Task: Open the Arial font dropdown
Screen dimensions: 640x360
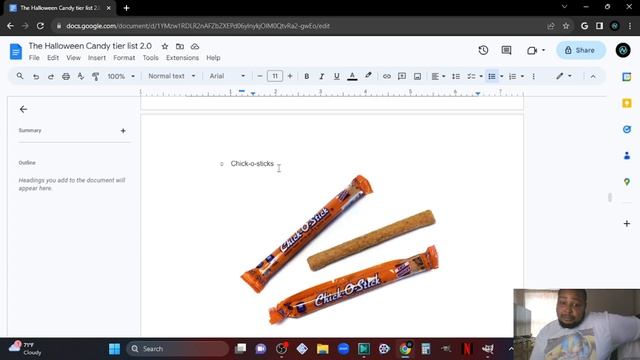Action: [227, 76]
